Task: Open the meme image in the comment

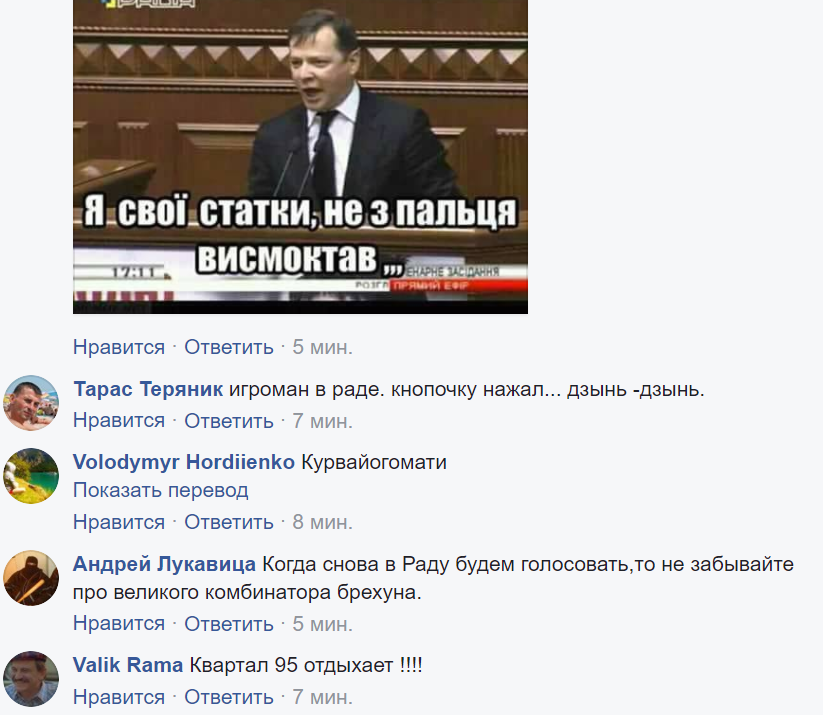Action: (x=300, y=156)
